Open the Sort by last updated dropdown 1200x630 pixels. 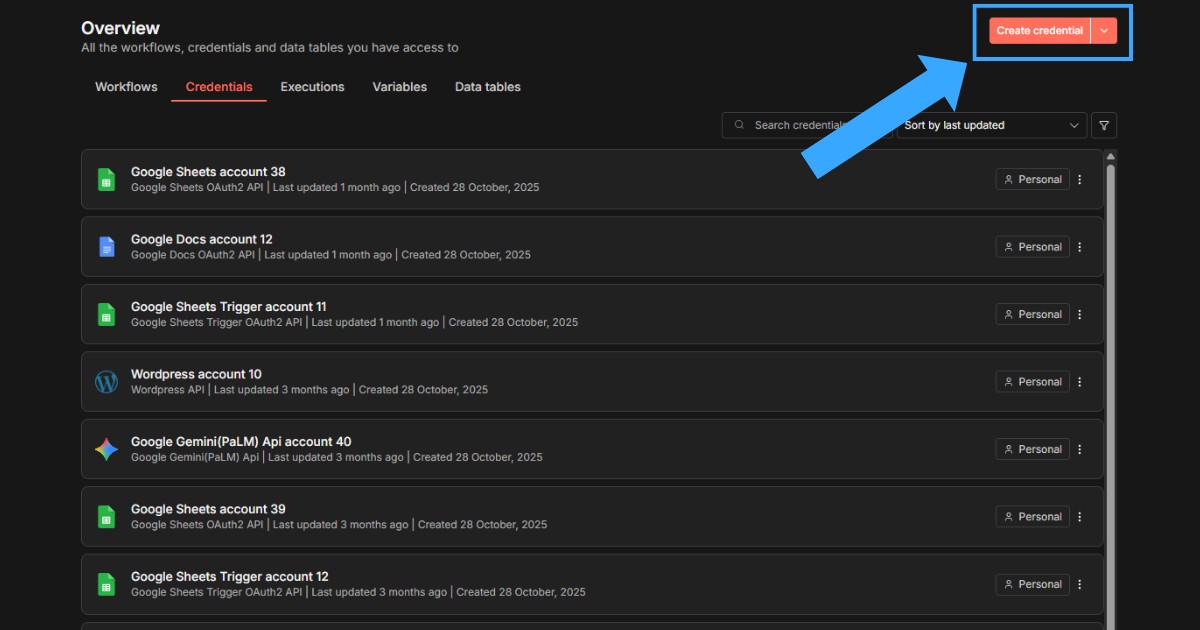pos(991,125)
